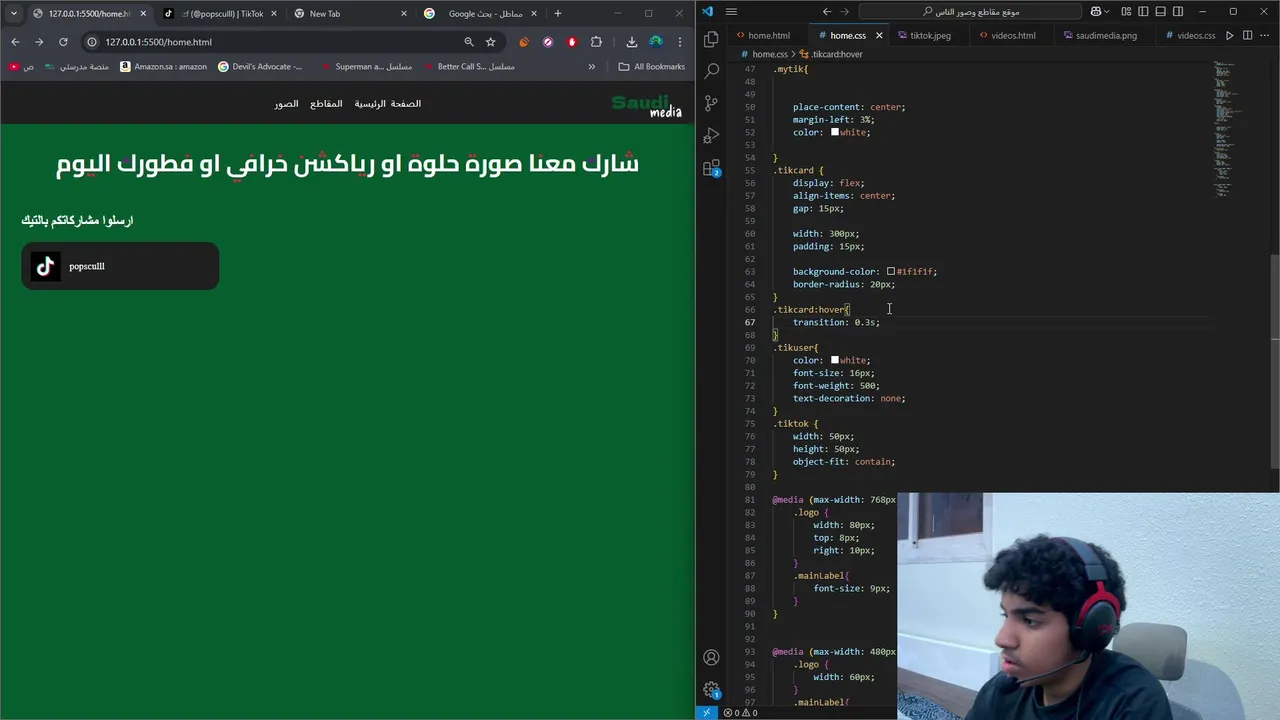Click the remote window status bar button
Image resolution: width=1280 pixels, height=720 pixels.
coord(707,713)
